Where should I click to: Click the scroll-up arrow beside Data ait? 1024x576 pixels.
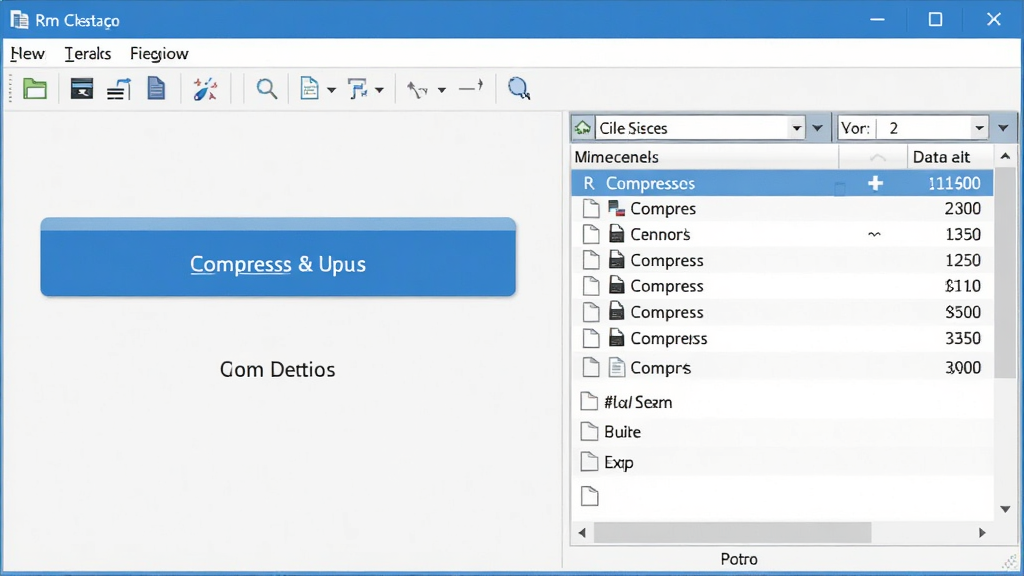click(x=1005, y=156)
